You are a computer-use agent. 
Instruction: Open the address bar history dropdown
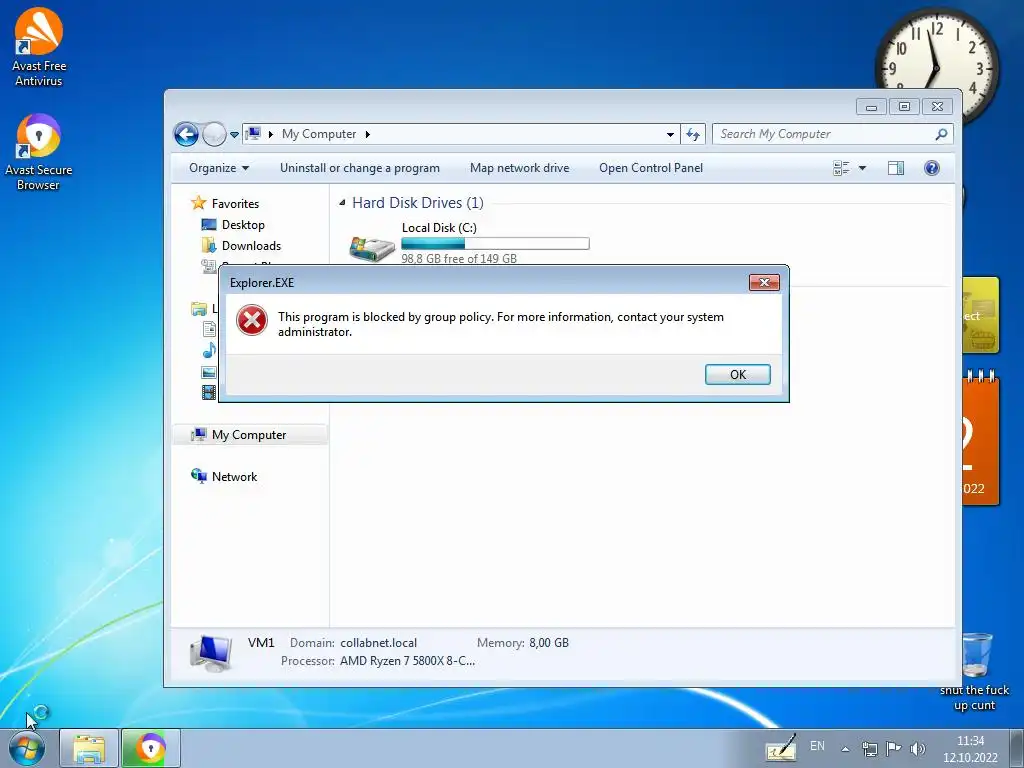pyautogui.click(x=670, y=135)
